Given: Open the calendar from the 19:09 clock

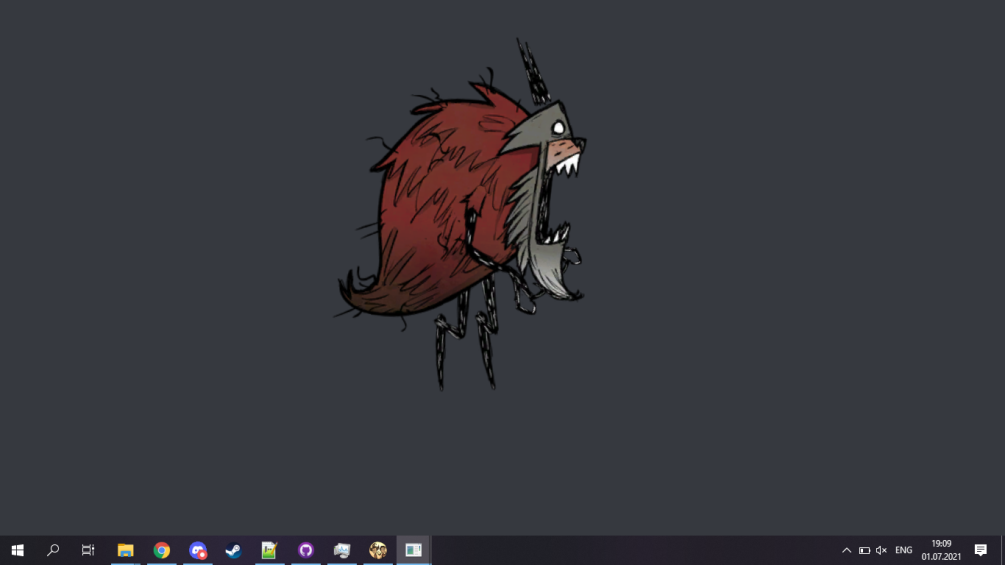Looking at the screenshot, I should tap(941, 550).
